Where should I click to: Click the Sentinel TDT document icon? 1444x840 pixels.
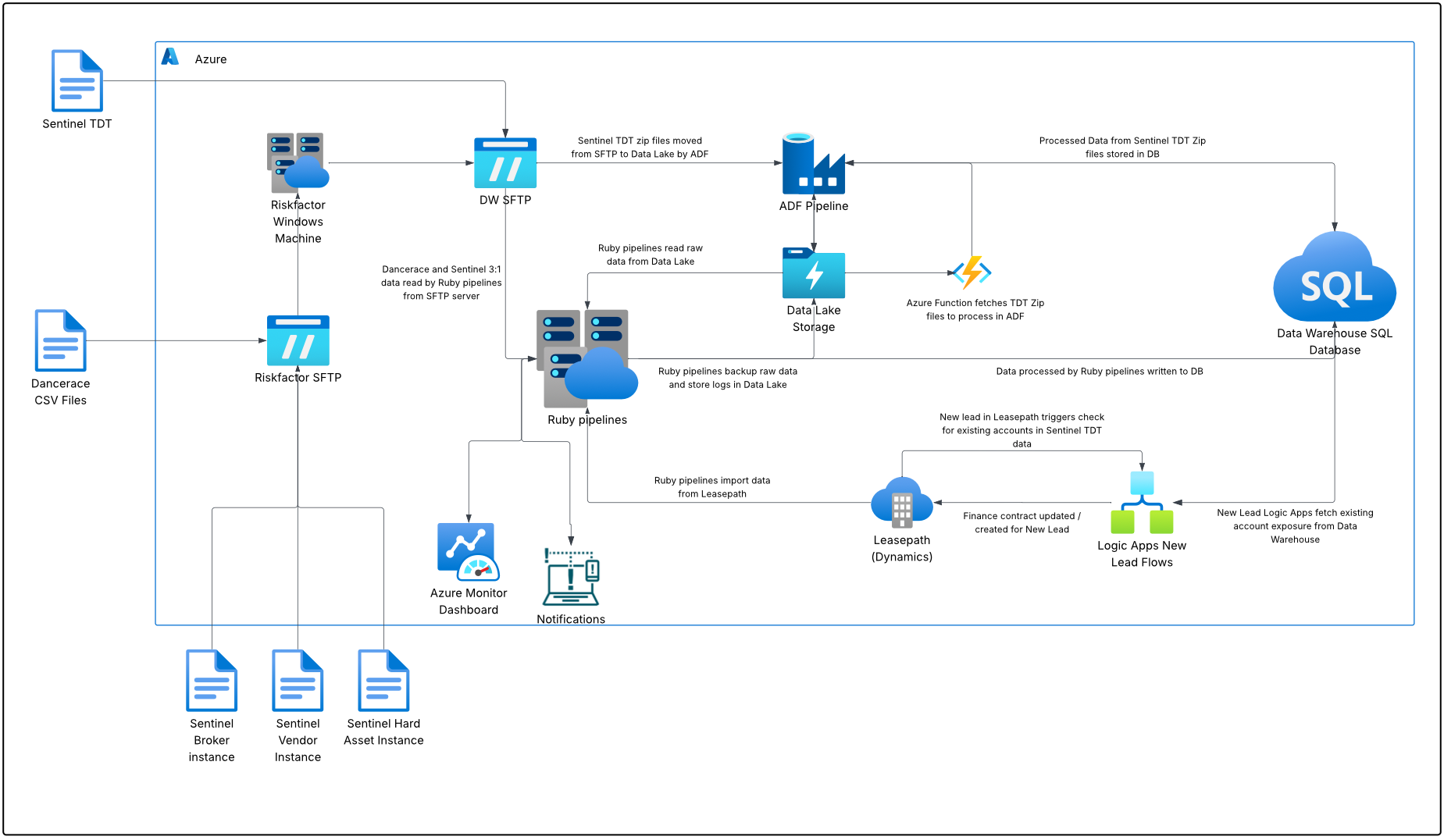[77, 80]
